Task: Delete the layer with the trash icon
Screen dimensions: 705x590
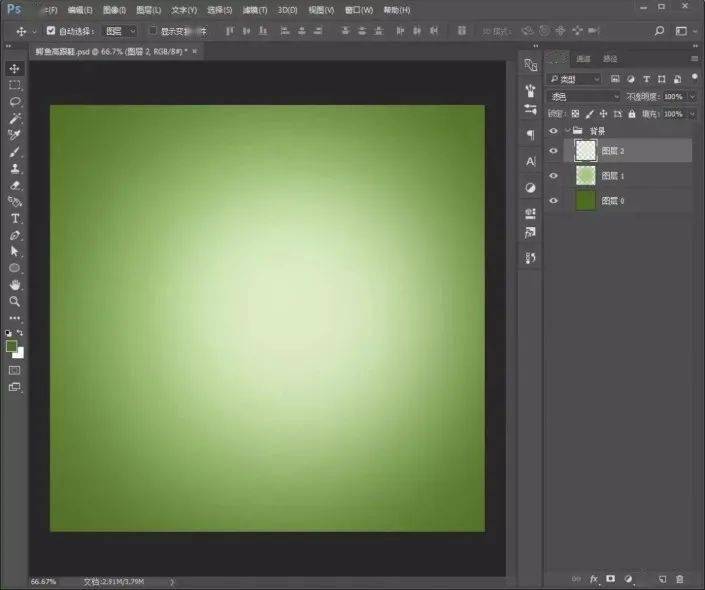Action: tap(680, 579)
